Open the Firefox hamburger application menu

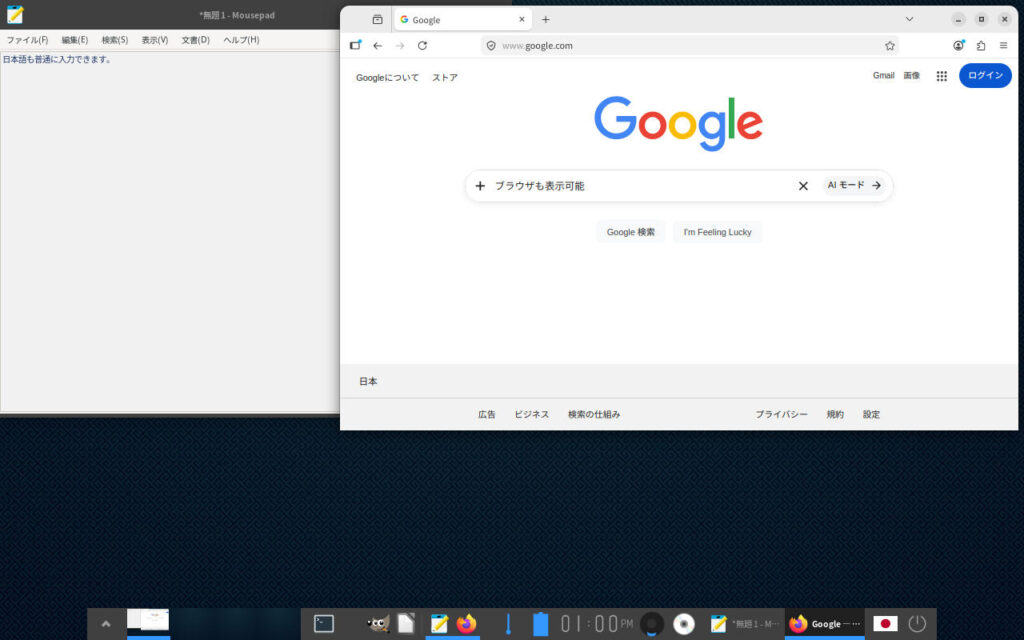1003,46
